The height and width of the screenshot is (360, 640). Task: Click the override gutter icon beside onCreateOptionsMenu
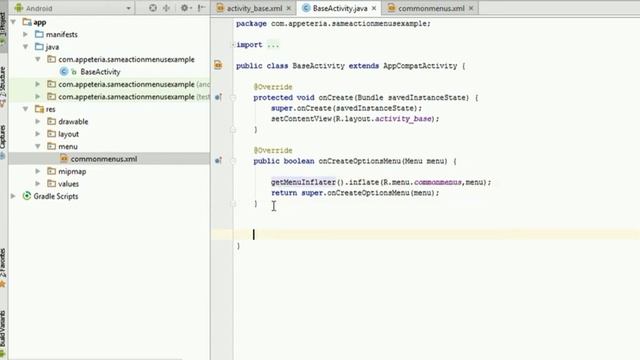click(x=218, y=161)
